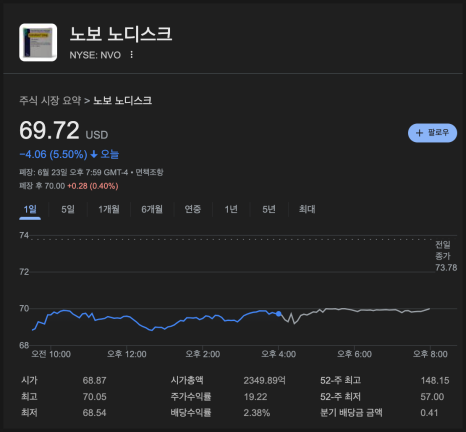The height and width of the screenshot is (432, 466).
Task: Click the 최고 value 70.05
Action: pyautogui.click(x=95, y=397)
